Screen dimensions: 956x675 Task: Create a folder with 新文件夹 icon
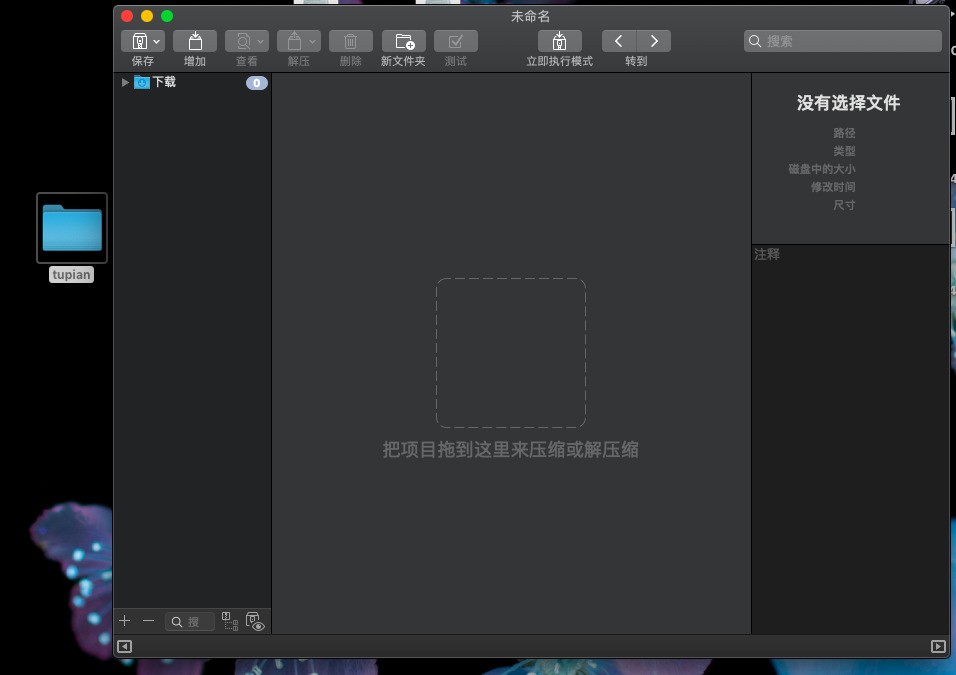[x=404, y=41]
